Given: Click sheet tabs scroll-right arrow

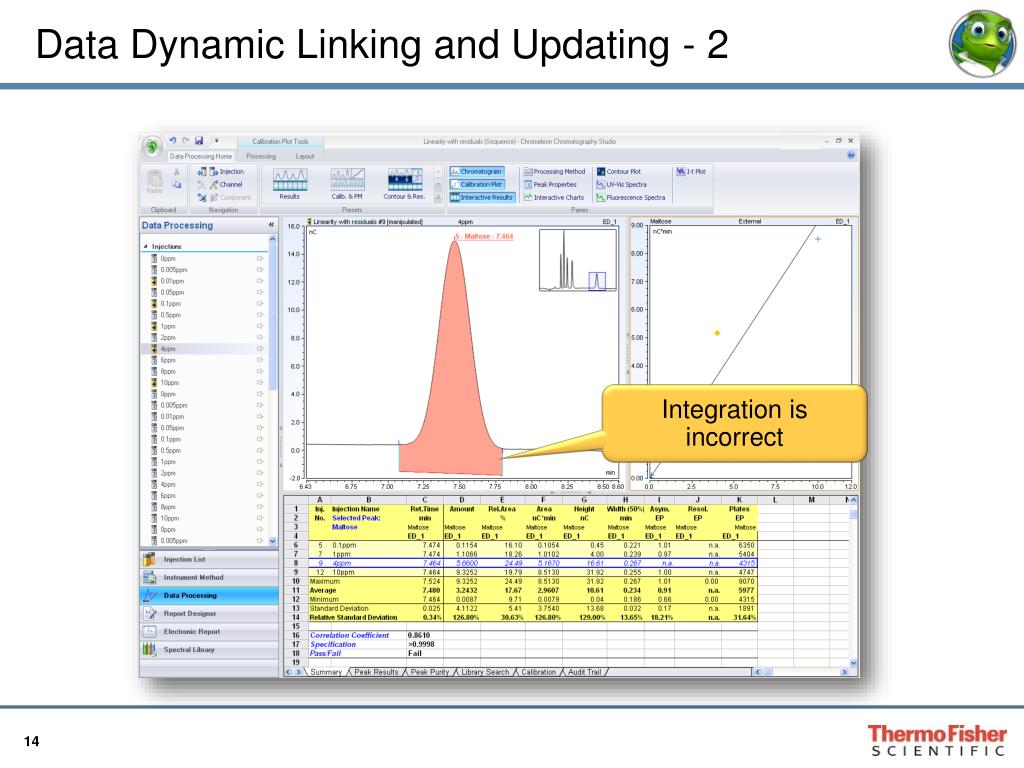Looking at the screenshot, I should 299,672.
